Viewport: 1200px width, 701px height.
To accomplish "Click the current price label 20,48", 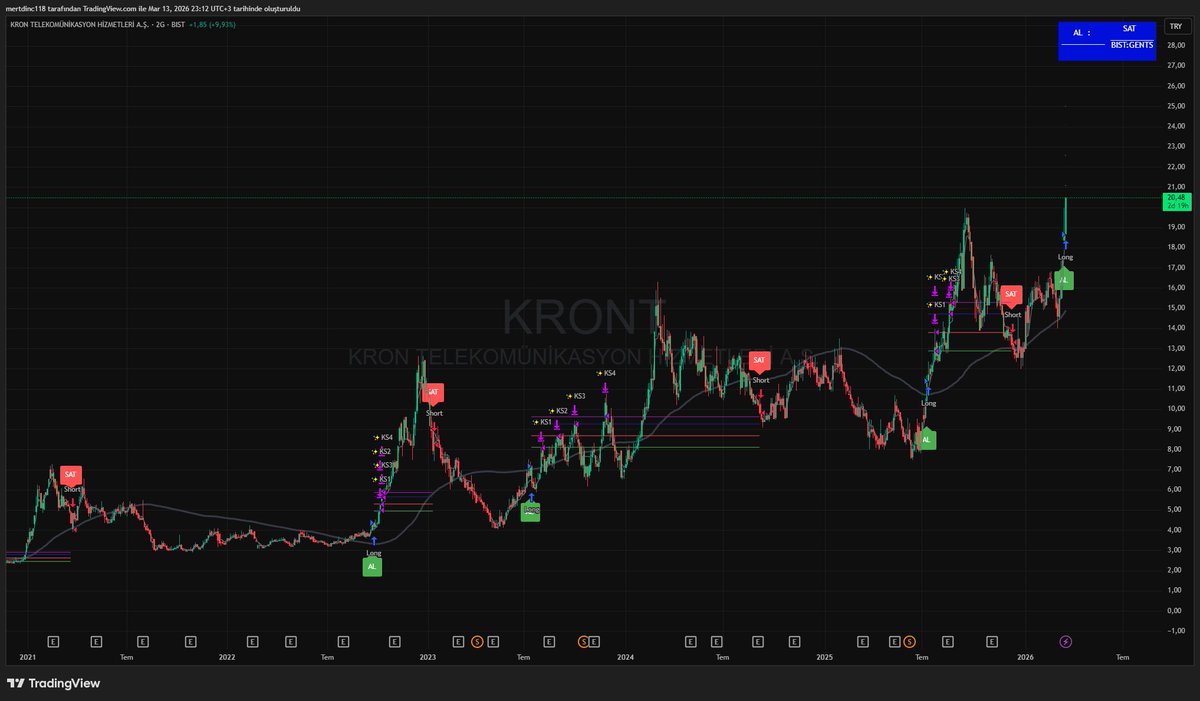I will pyautogui.click(x=1175, y=201).
